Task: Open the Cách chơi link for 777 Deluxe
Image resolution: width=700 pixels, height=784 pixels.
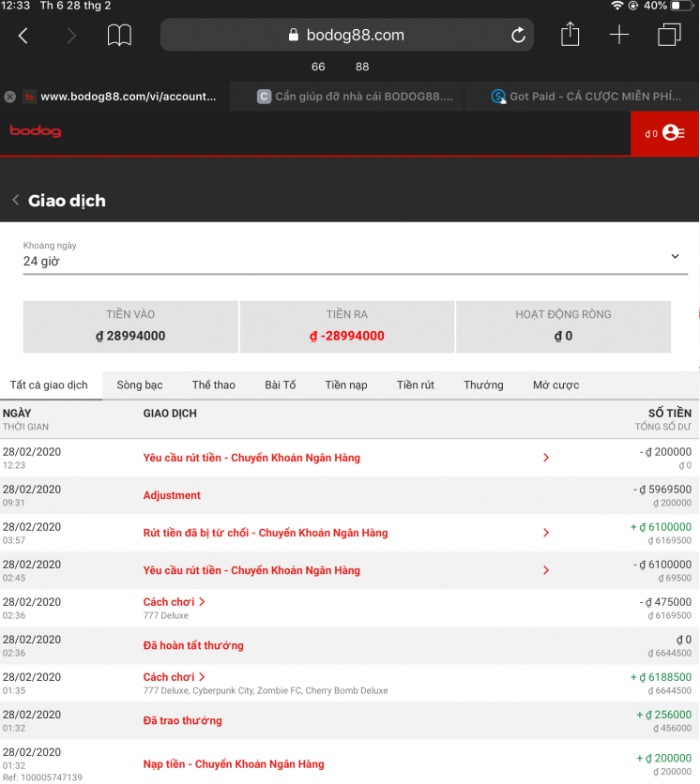Action: tap(174, 602)
